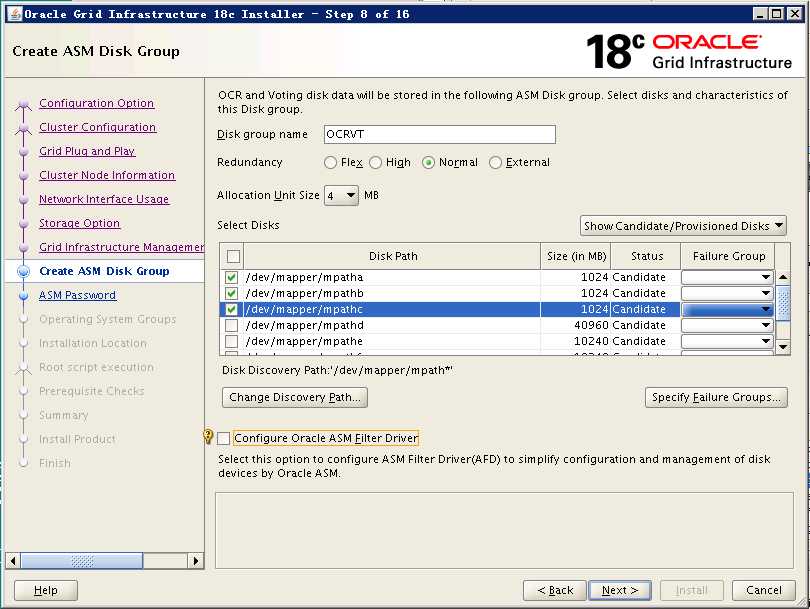The image size is (810, 609).
Task: Click Failure Group column header
Action: pyautogui.click(x=728, y=256)
